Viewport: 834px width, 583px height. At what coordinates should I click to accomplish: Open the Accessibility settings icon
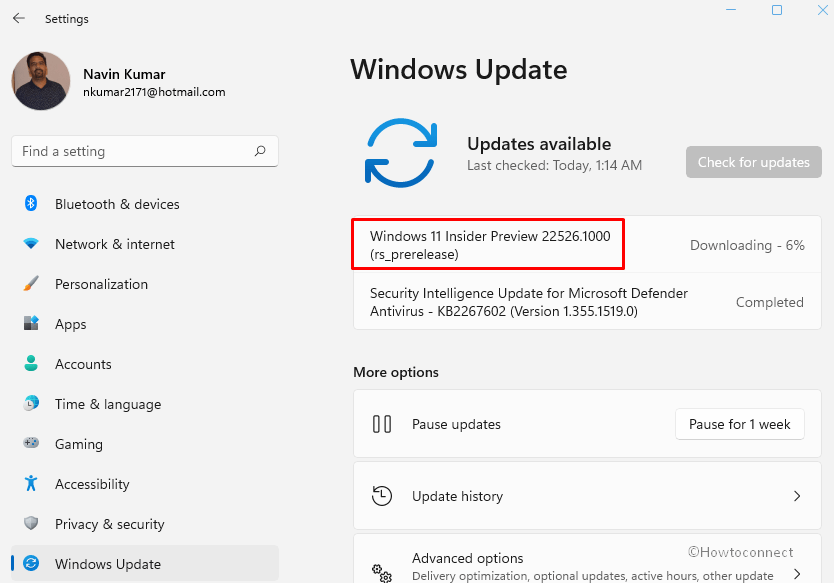30,484
